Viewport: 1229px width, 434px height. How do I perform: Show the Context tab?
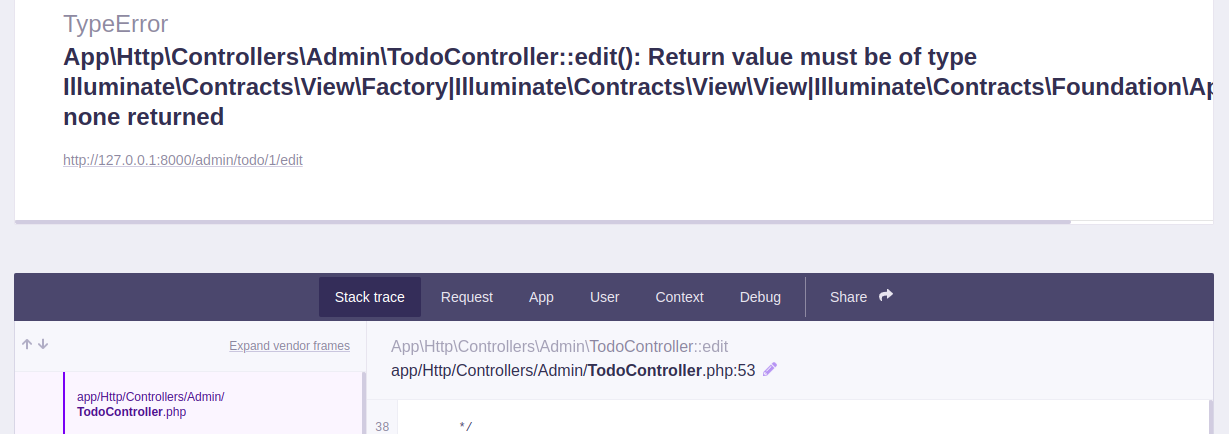click(680, 297)
